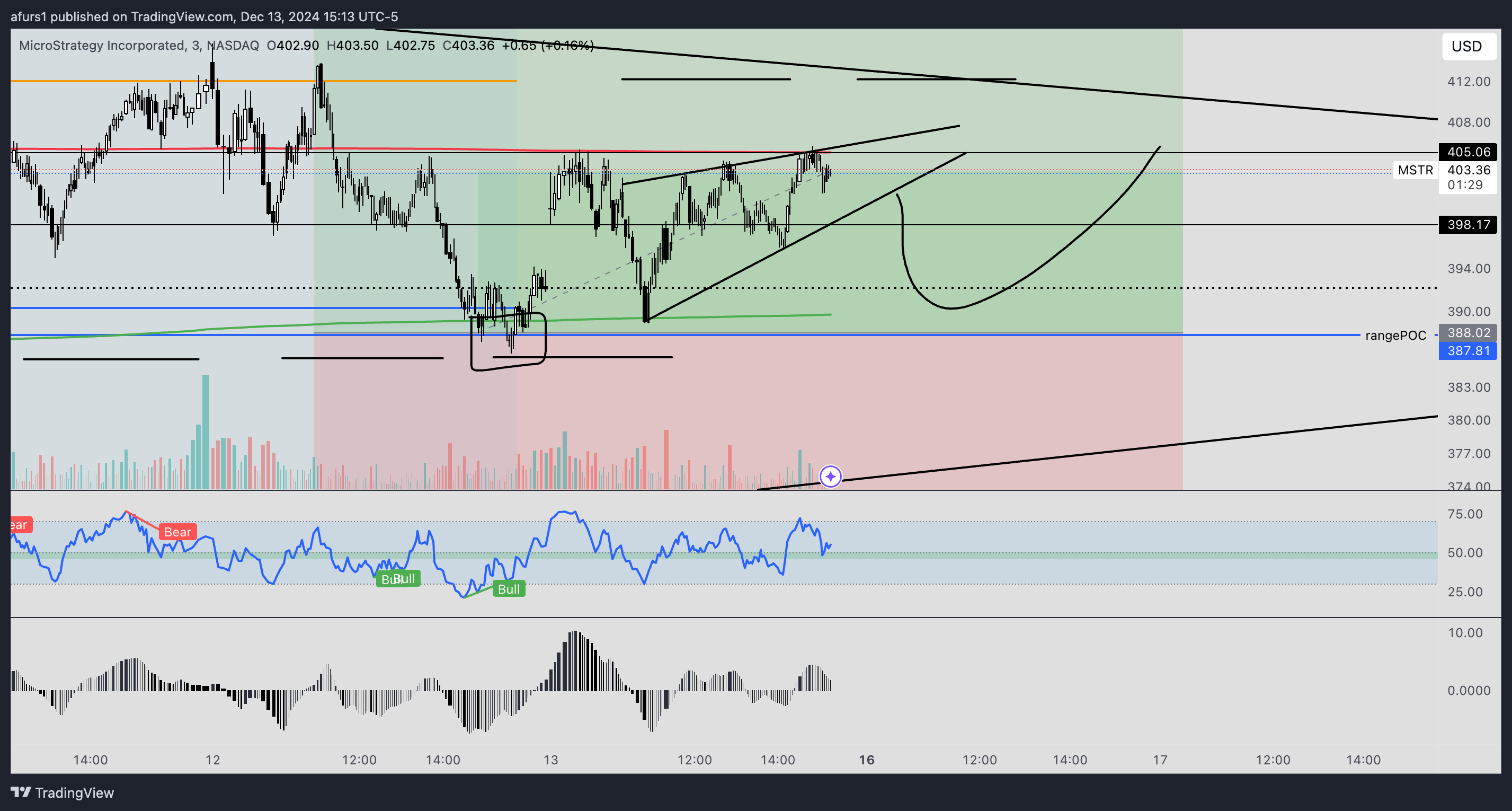Viewport: 1512px width, 811px height.
Task: Click the 394.00 price axis value
Action: (x=1469, y=268)
